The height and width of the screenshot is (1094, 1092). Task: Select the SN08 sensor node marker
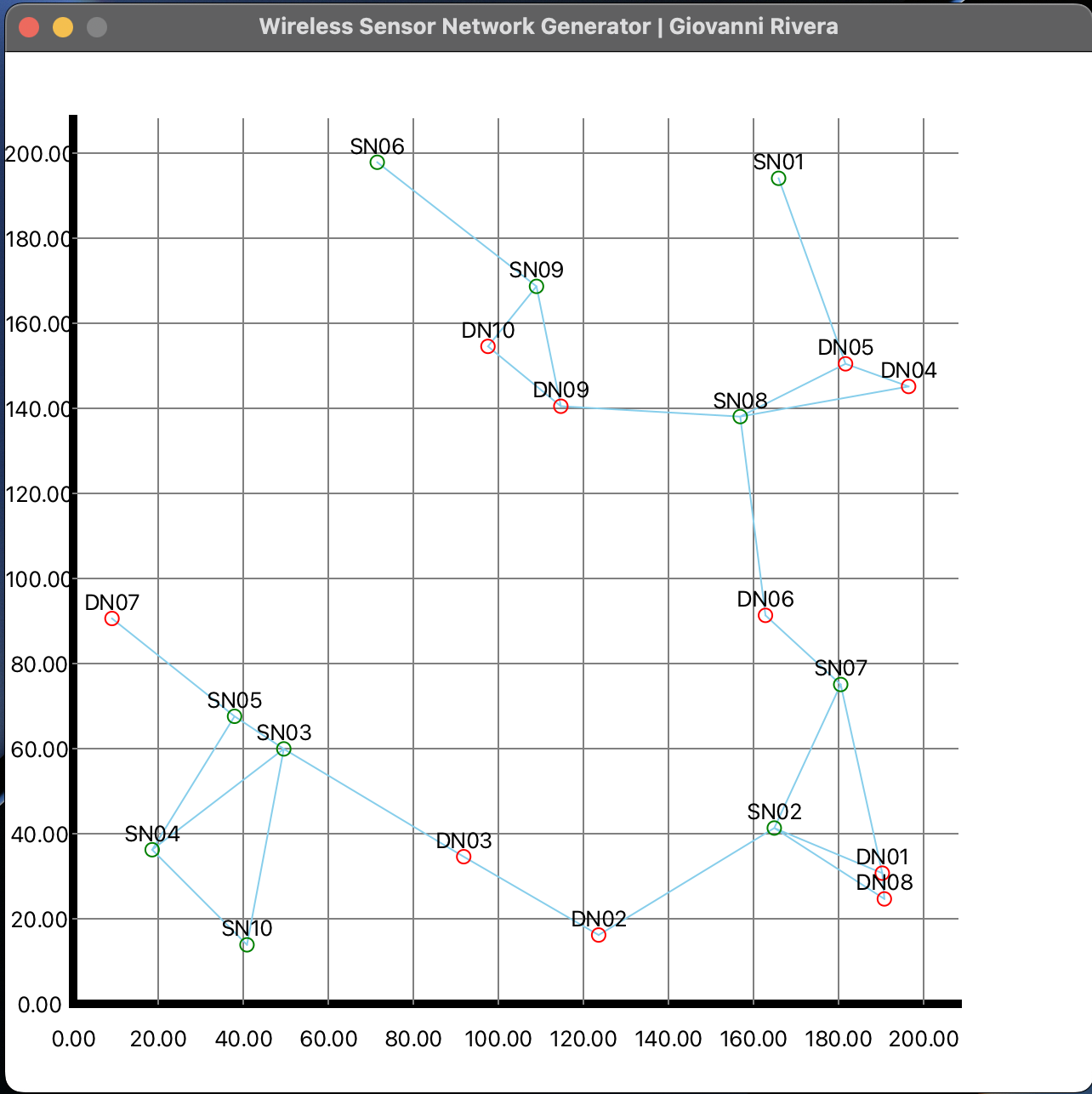[x=740, y=417]
